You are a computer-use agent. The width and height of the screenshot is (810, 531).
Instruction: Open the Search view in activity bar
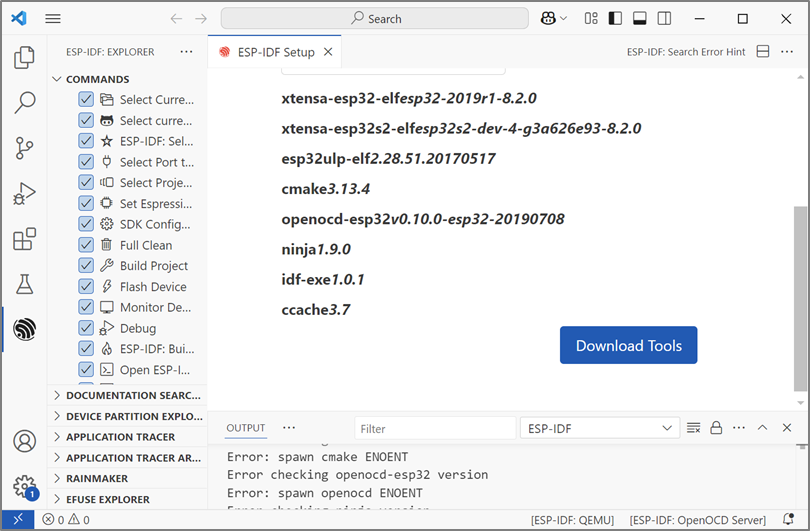click(24, 102)
